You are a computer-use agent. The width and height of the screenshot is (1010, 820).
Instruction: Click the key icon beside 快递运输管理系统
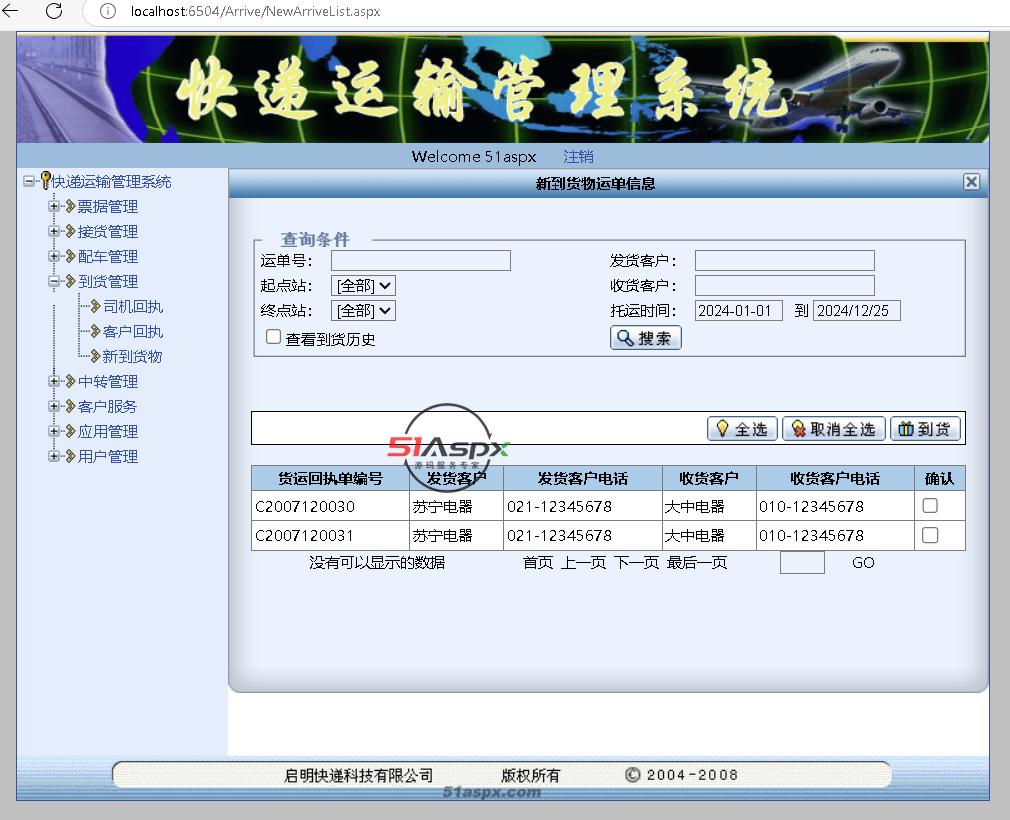coord(46,180)
